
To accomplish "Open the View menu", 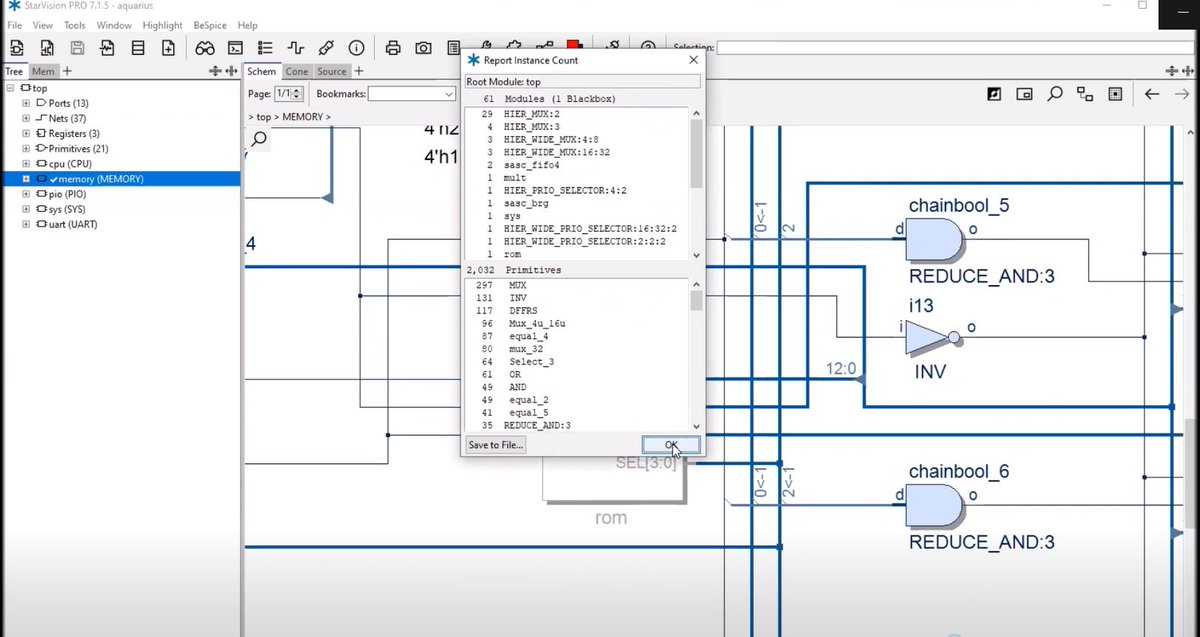I will click(43, 25).
